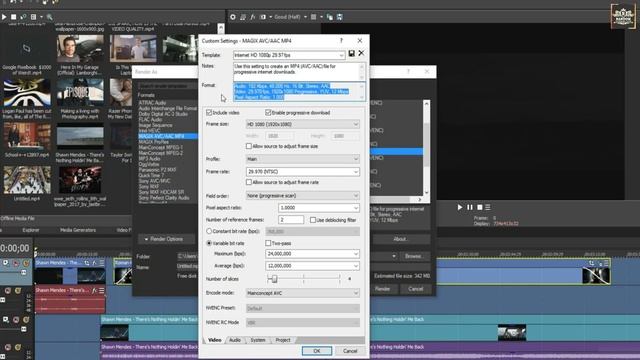Open the preview transport menu icon
640x360 pixels.
pos(488,207)
